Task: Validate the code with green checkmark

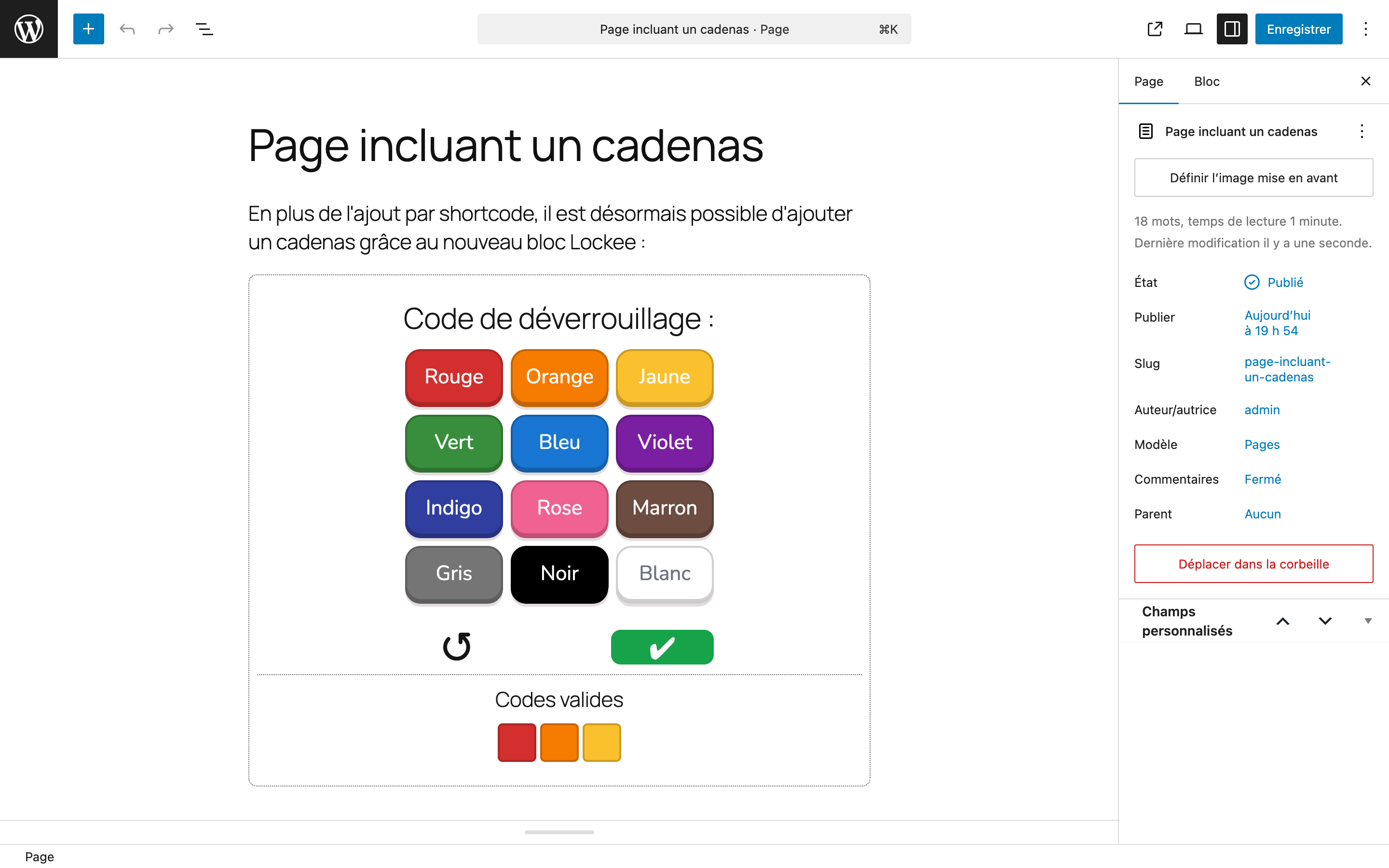Action: coord(662,647)
